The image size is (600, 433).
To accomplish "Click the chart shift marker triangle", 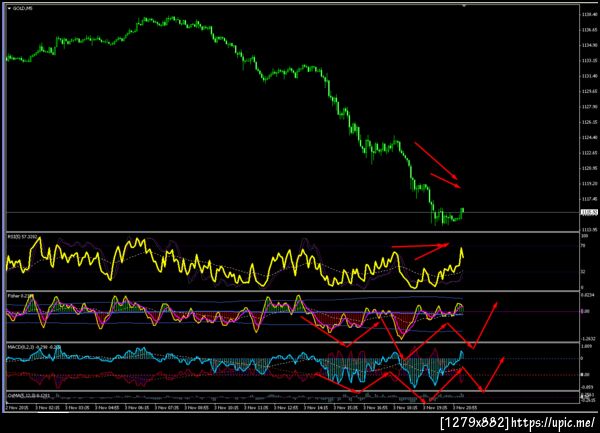I will coord(464,6).
